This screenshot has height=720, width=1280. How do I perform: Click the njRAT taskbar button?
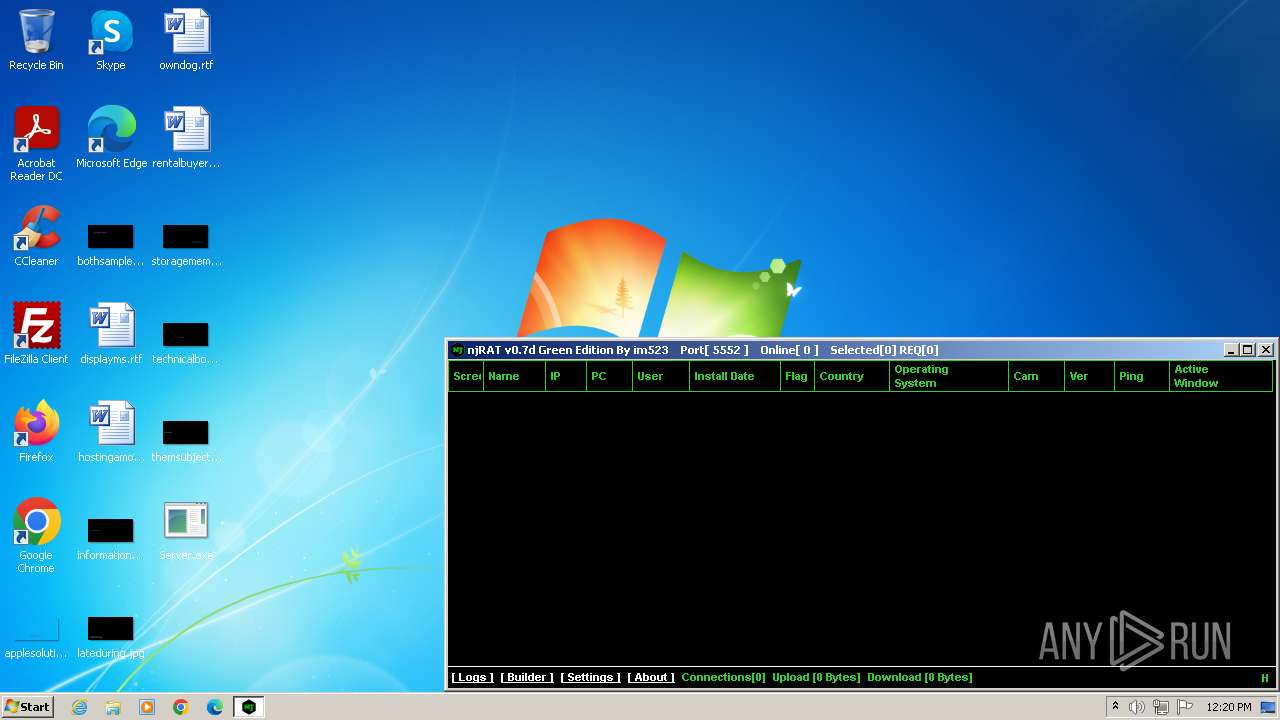tap(249, 707)
